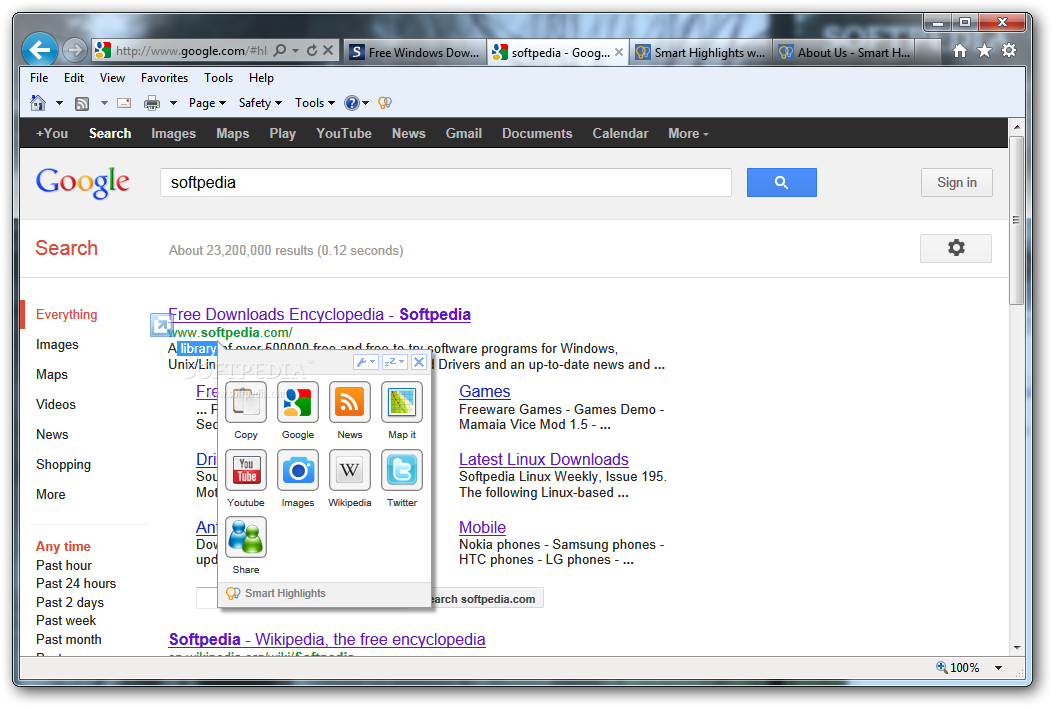1053x707 pixels.
Task: Open the Page dropdown menu
Action: coord(207,103)
